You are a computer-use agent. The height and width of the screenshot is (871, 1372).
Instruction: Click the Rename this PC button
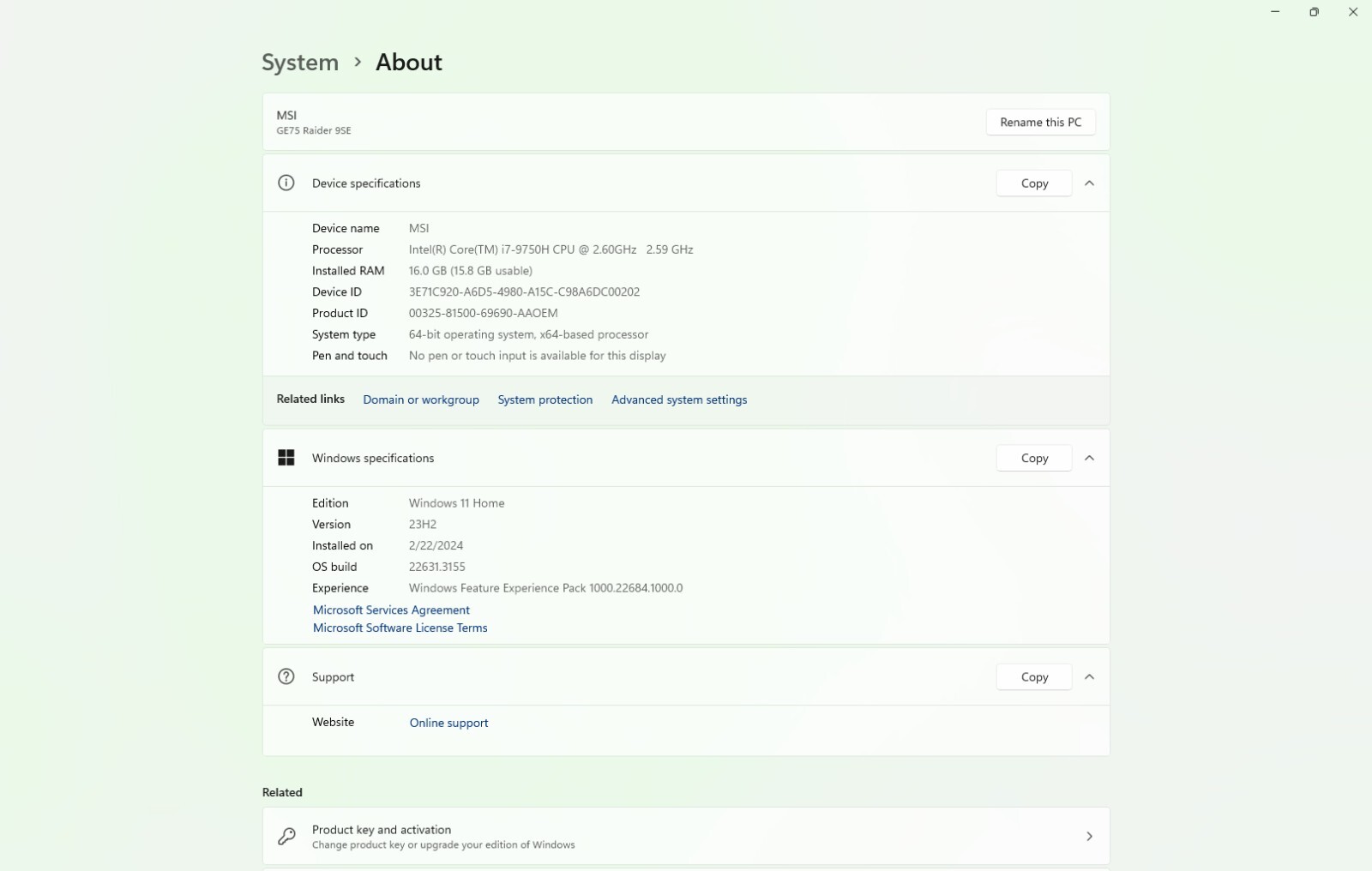click(1041, 122)
